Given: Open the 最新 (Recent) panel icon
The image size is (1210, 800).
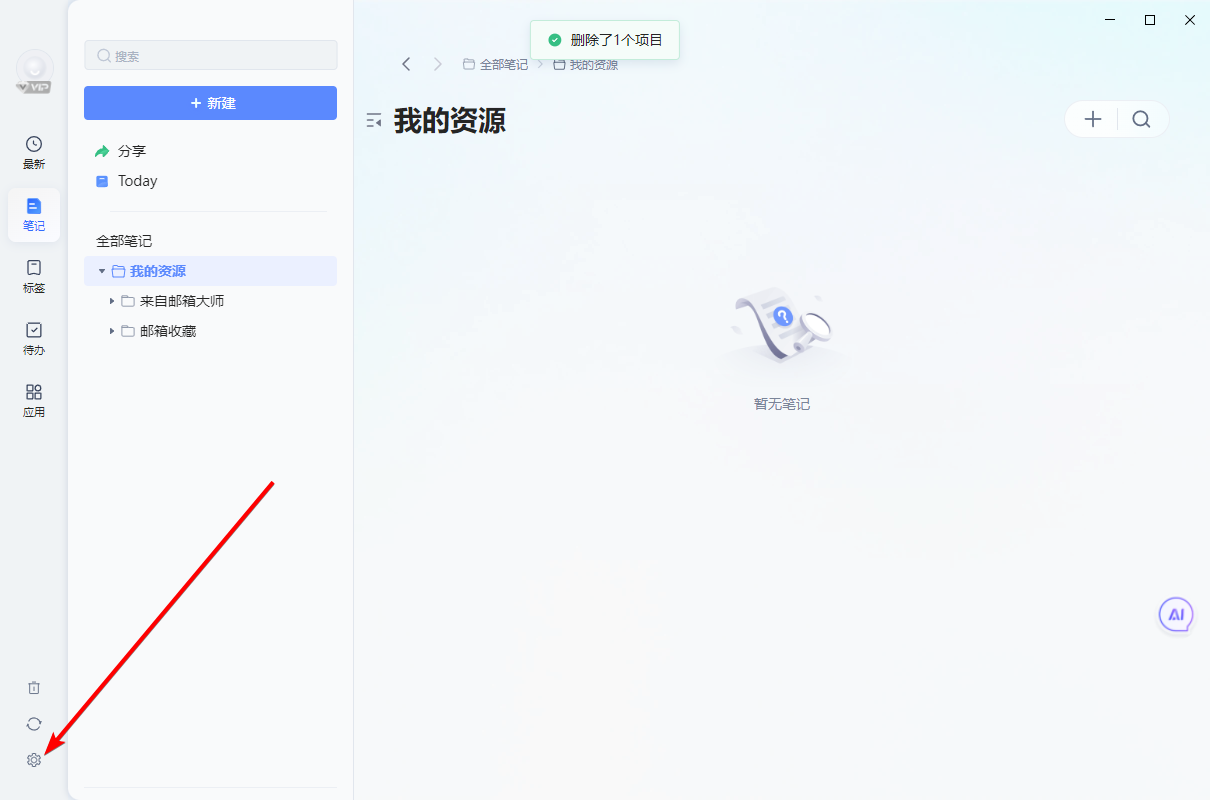Looking at the screenshot, I should point(33,152).
